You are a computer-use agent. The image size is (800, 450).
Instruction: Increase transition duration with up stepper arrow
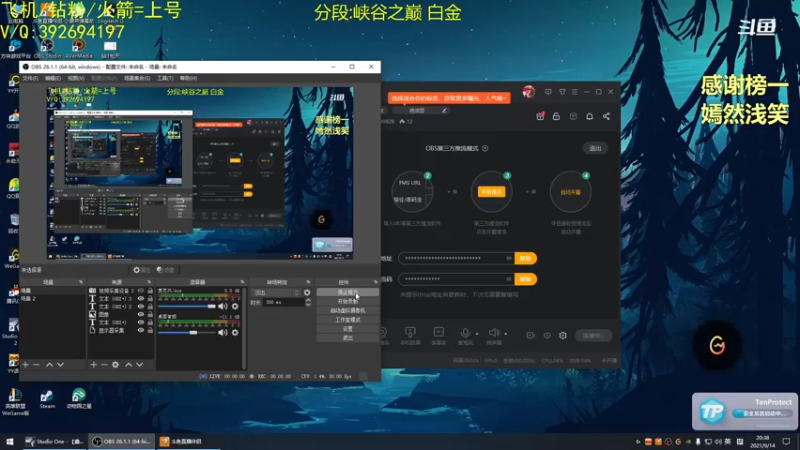click(x=308, y=300)
